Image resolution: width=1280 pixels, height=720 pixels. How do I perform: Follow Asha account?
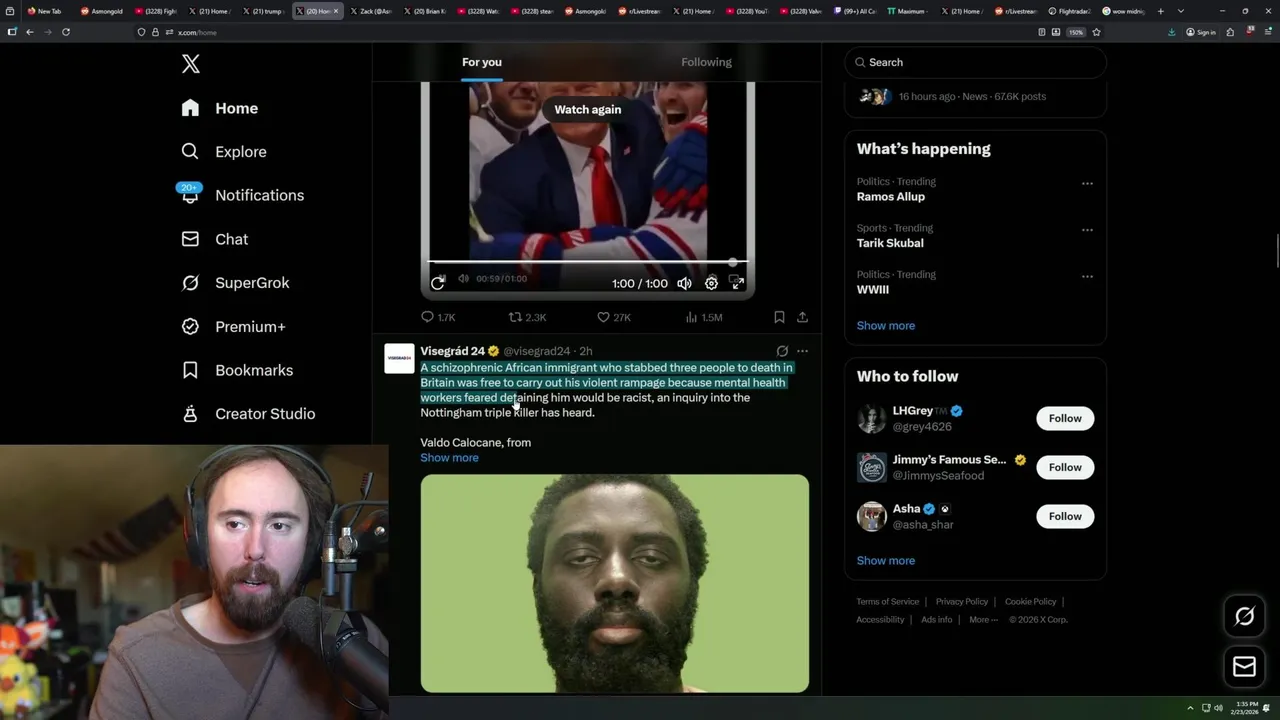pyautogui.click(x=1065, y=516)
